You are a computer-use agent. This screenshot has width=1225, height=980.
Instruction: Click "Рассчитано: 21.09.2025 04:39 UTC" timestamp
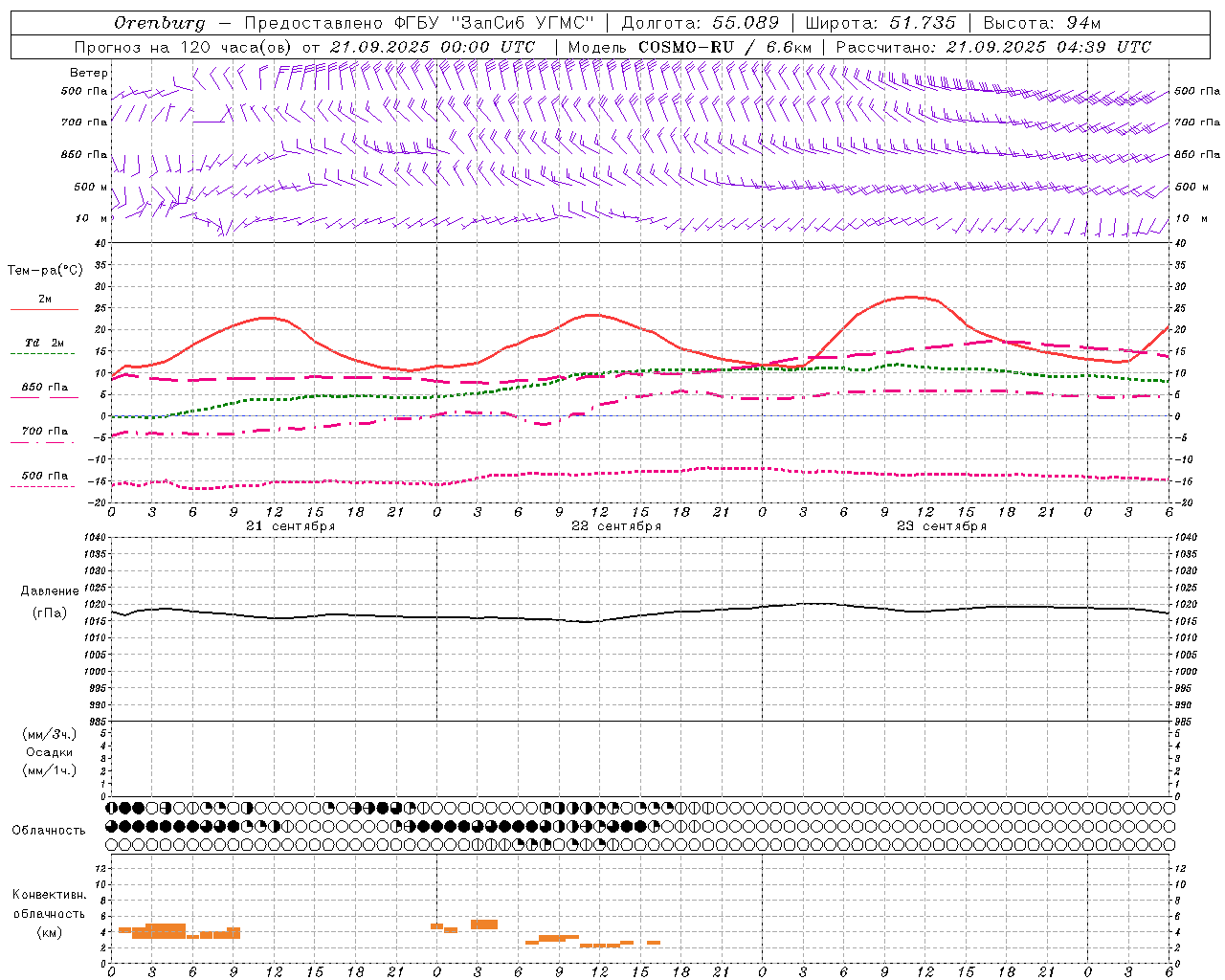[x=993, y=47]
